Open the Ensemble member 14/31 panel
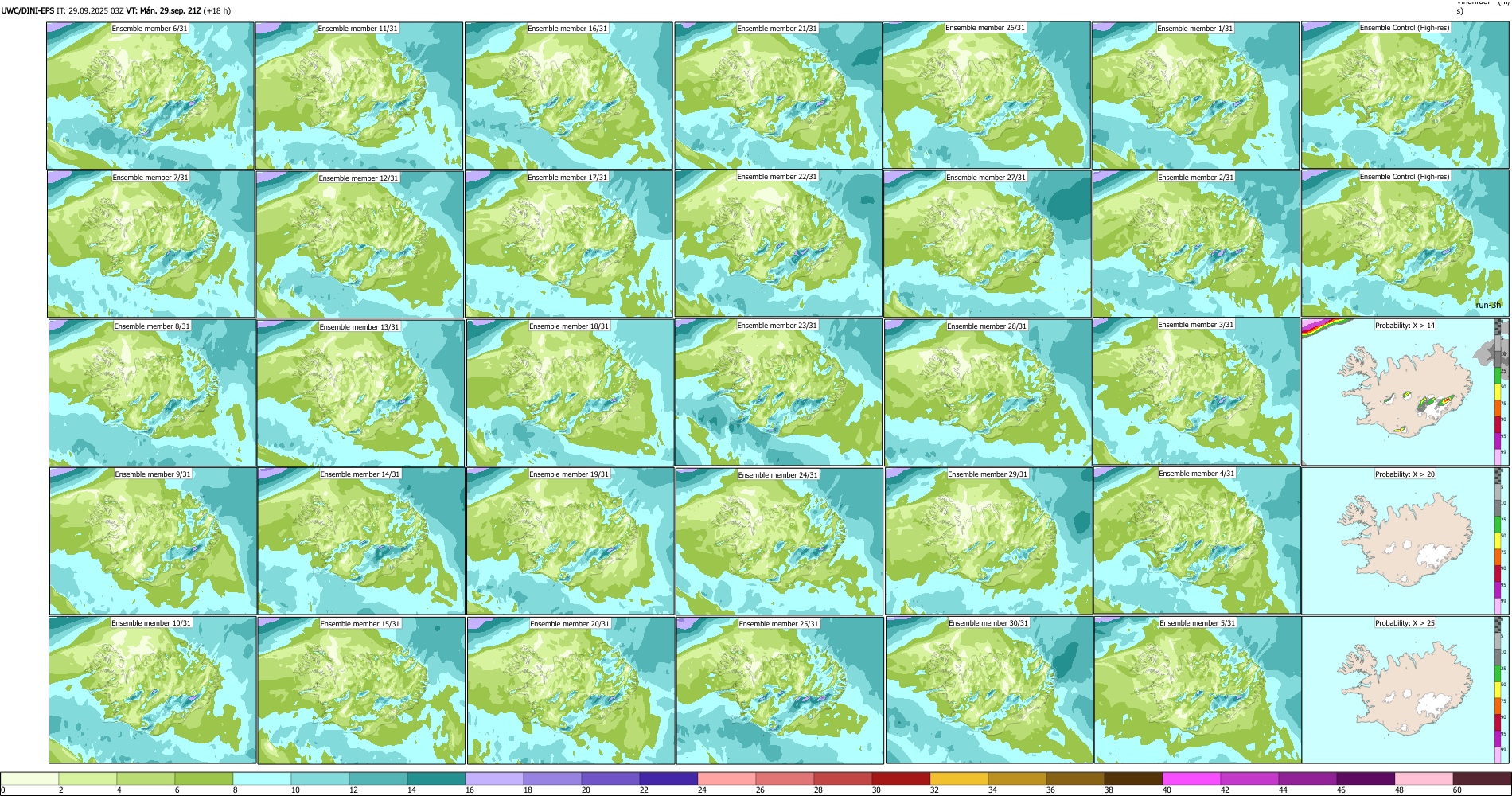This screenshot has width=1512, height=796. [361, 541]
